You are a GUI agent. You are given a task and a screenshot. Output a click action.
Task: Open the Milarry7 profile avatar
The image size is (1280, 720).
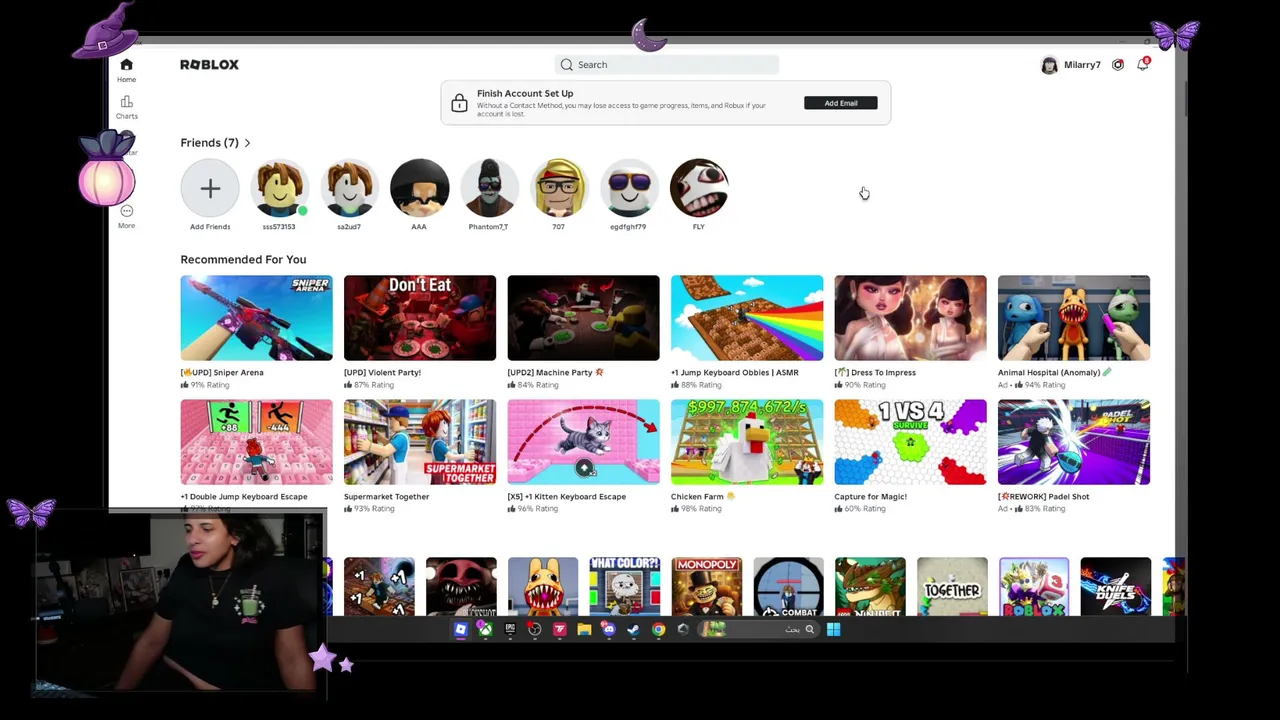1049,65
